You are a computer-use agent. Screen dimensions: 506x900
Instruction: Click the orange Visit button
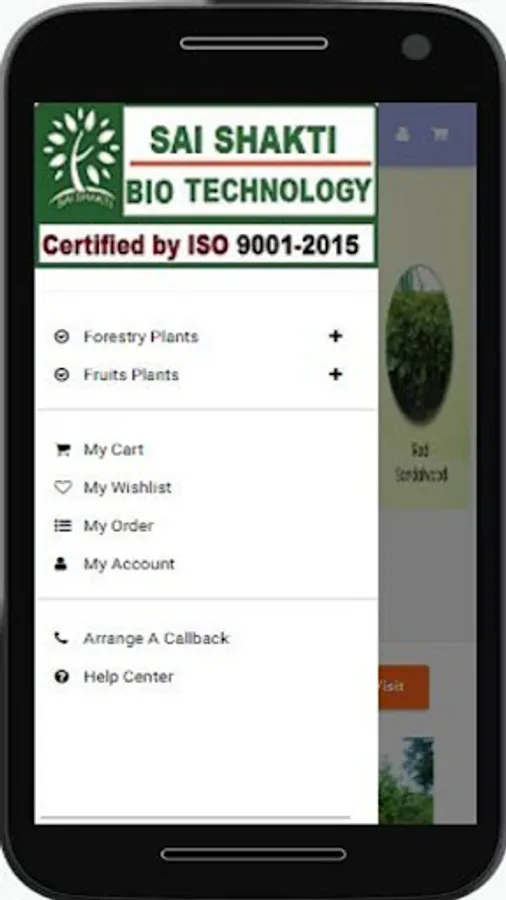tap(403, 687)
